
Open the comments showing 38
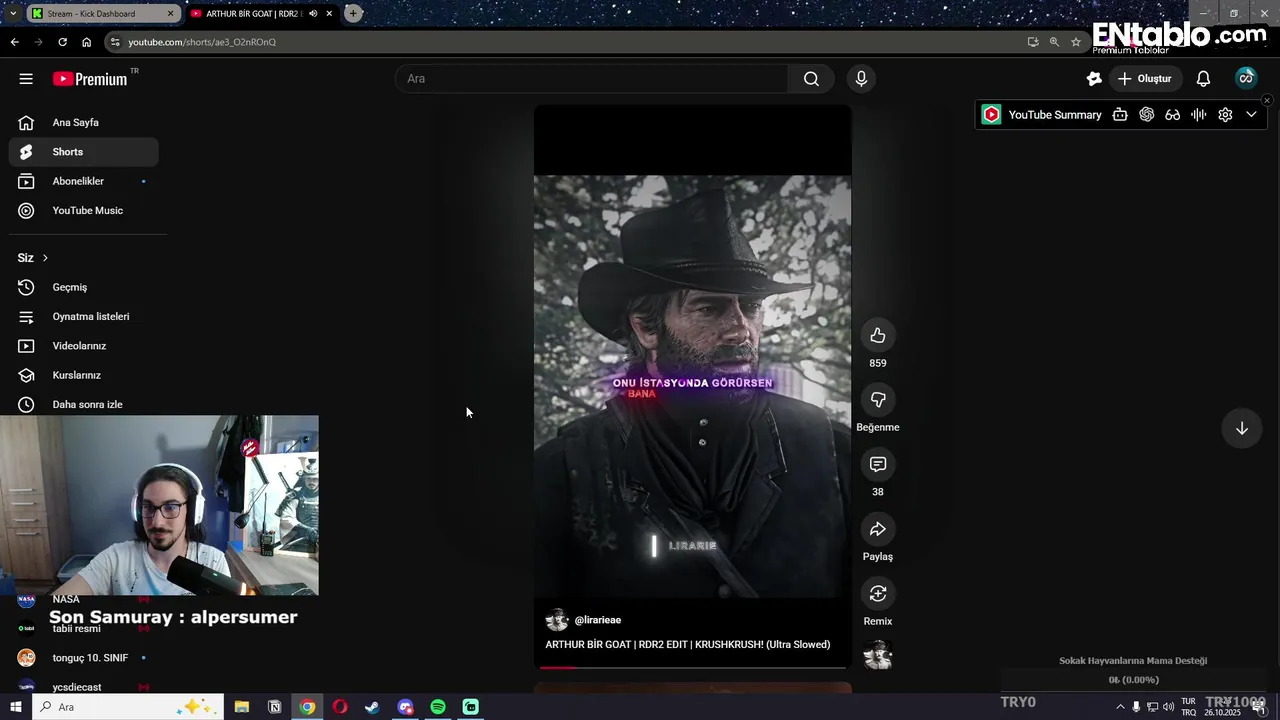point(878,464)
